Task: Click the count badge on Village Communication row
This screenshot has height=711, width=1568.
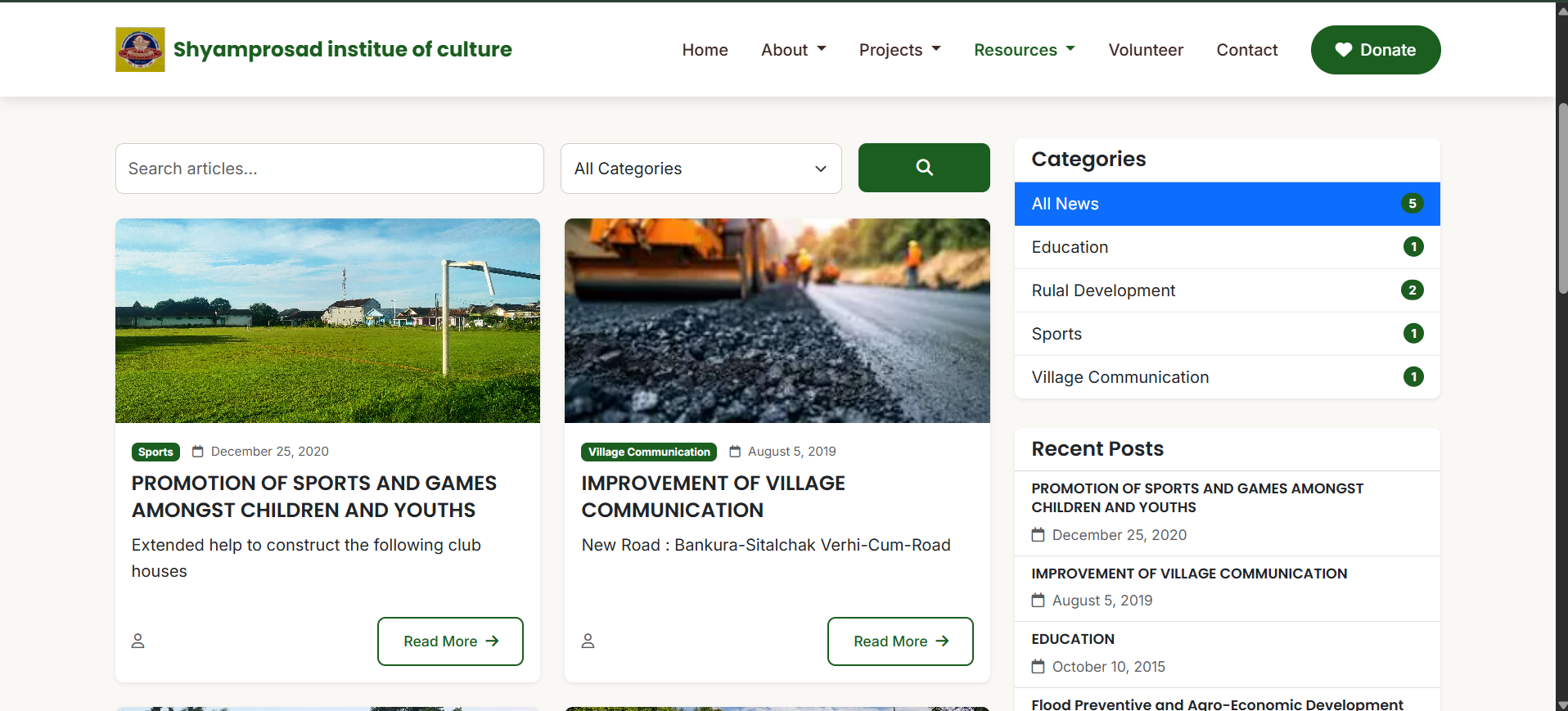Action: pos(1413,377)
